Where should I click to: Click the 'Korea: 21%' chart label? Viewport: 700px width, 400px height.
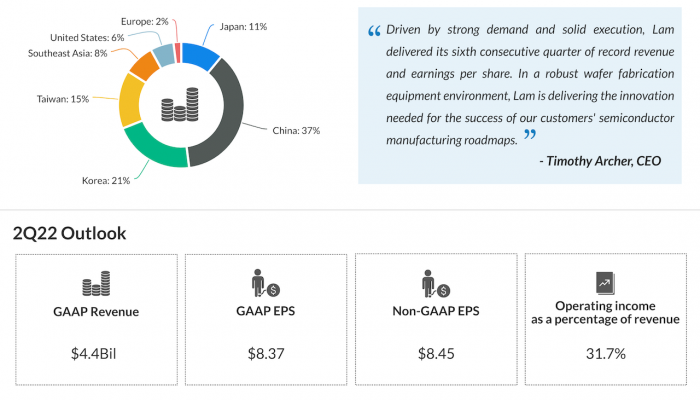(x=106, y=181)
